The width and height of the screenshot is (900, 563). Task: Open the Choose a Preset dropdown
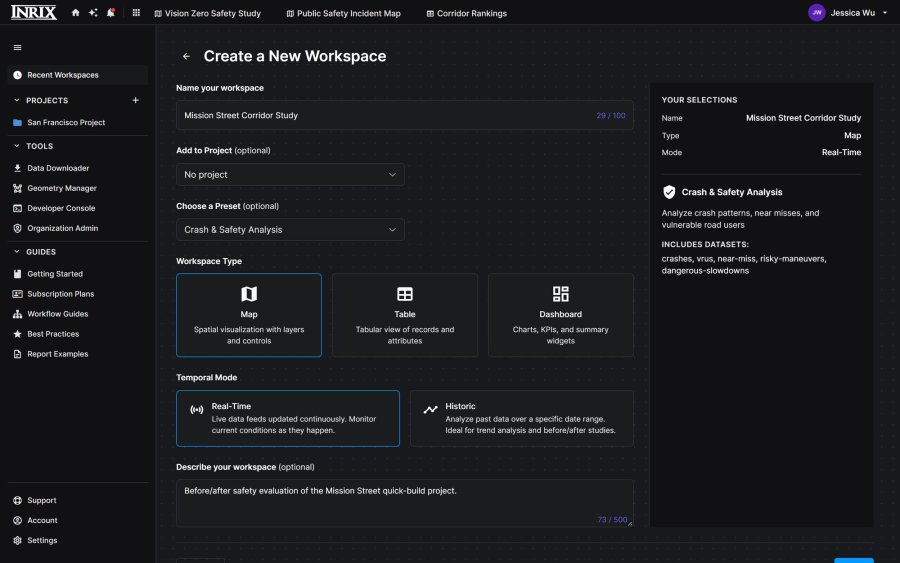[x=290, y=230]
